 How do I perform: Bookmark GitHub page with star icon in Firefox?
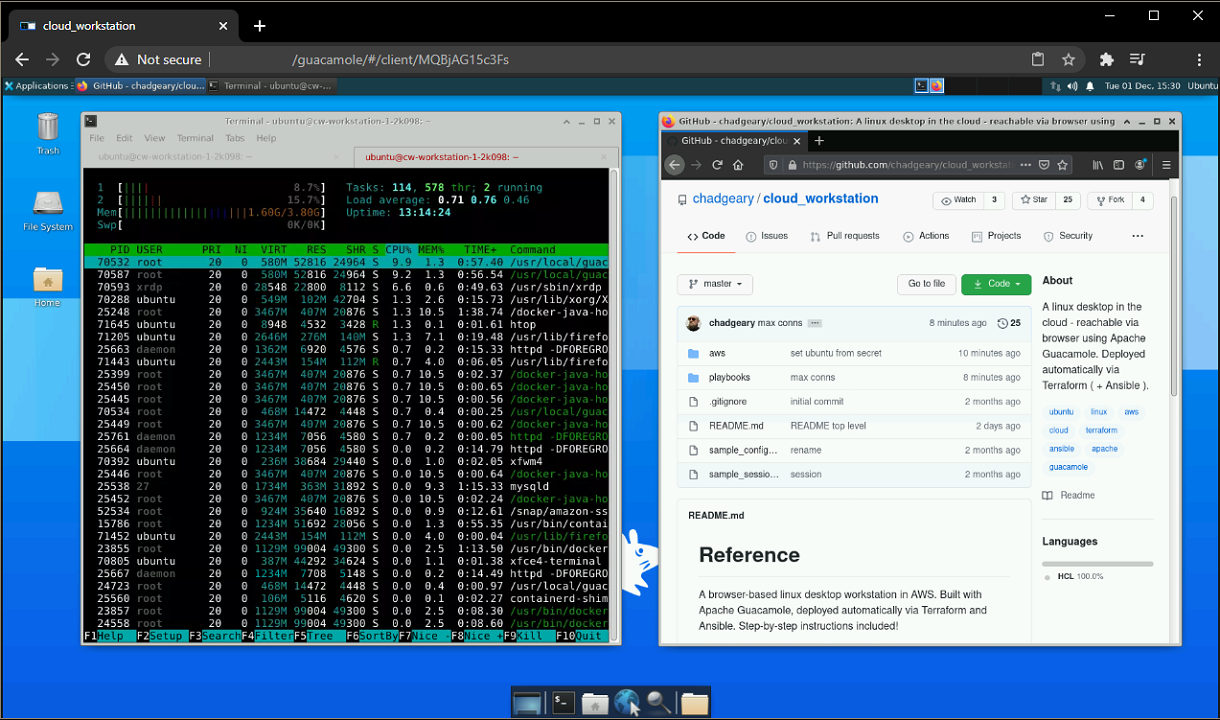click(1062, 165)
